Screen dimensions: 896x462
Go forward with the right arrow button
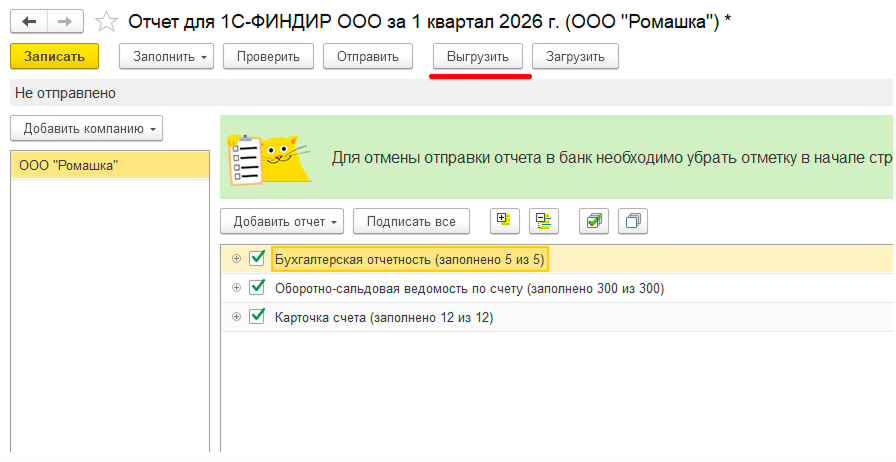coord(65,22)
